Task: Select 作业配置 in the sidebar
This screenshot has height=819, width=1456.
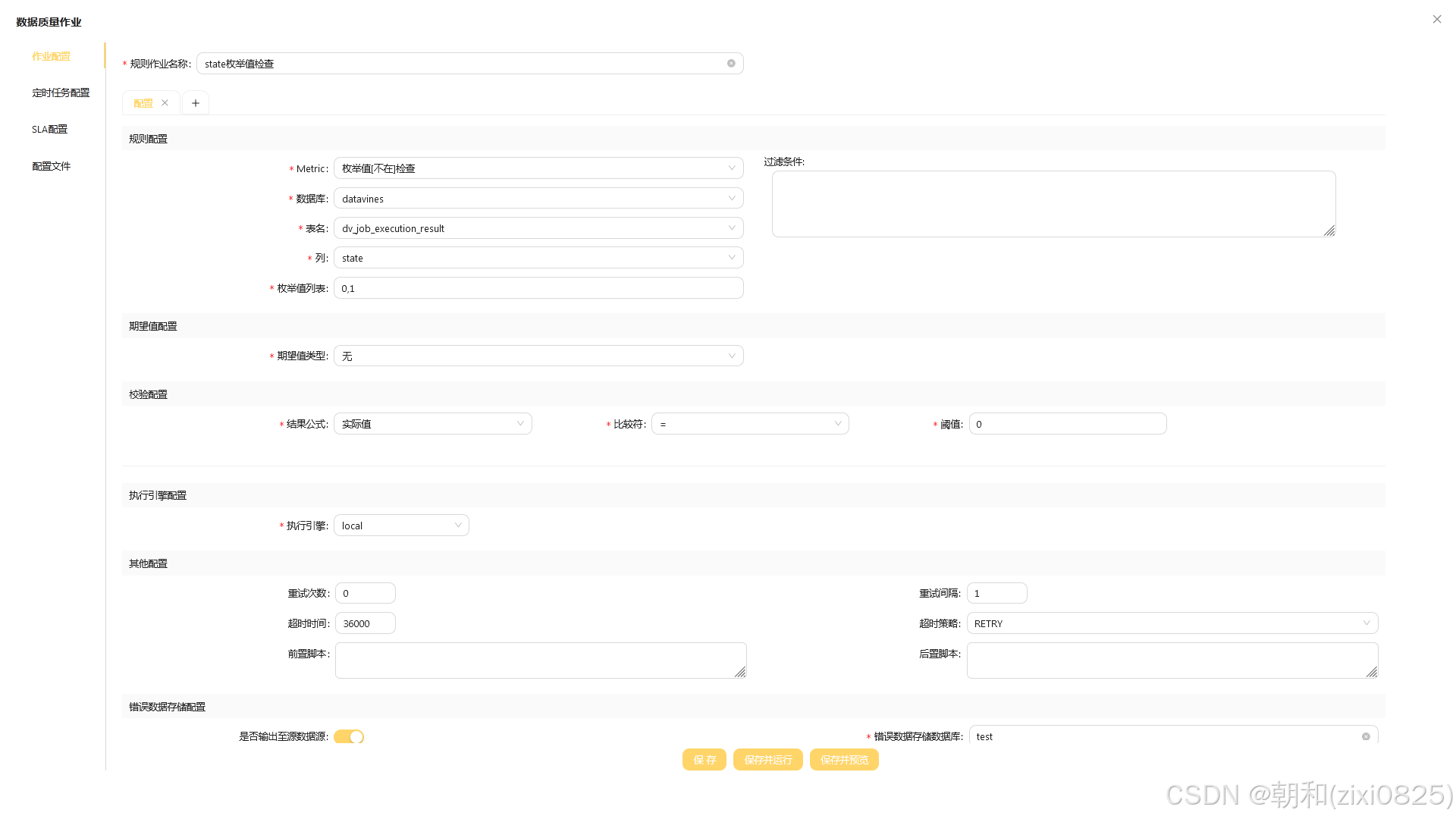Action: click(52, 56)
